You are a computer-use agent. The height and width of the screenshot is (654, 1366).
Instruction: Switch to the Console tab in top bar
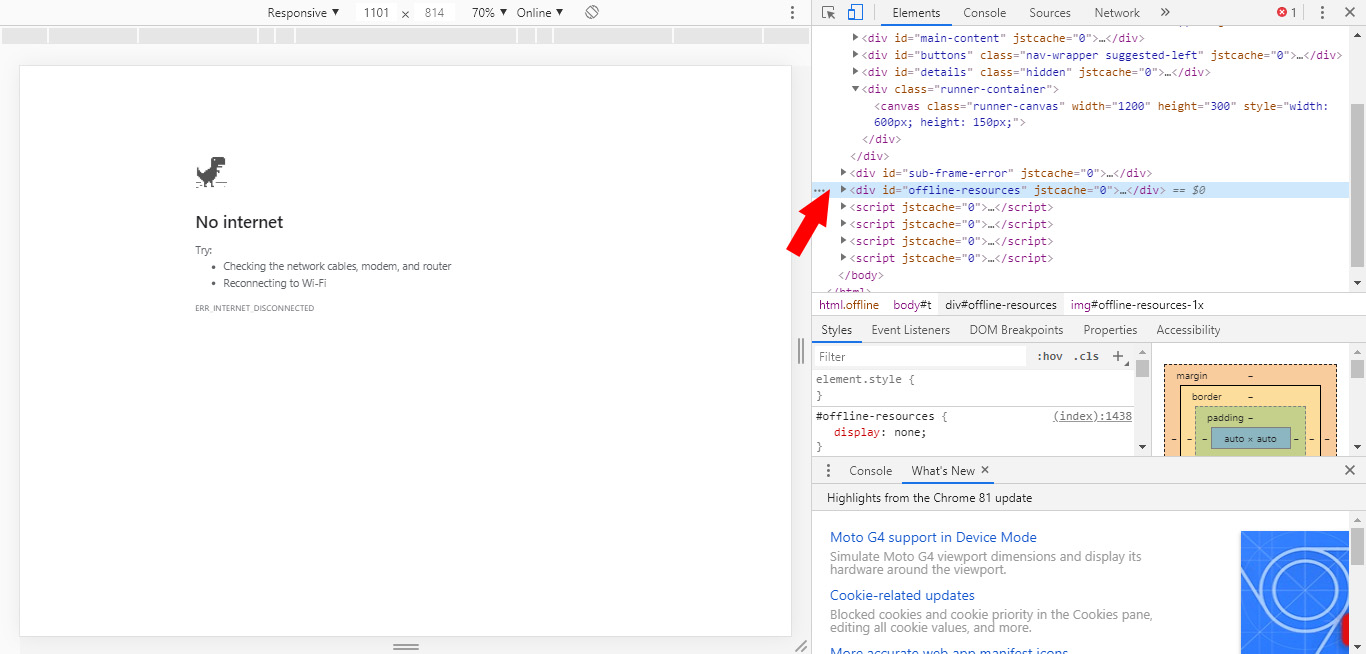[x=985, y=13]
